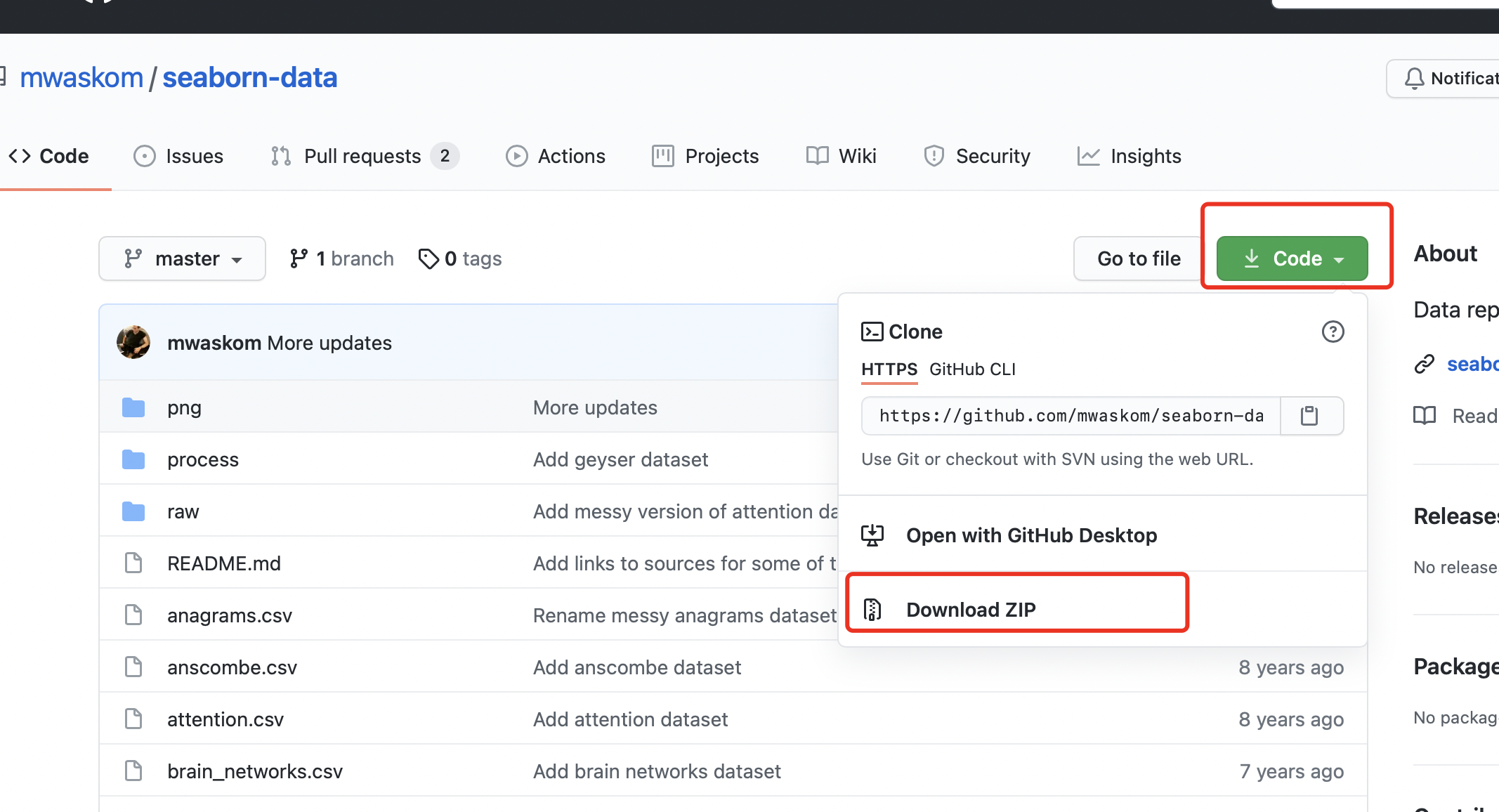
Task: Click the clone URL text field
Action: [x=1071, y=416]
